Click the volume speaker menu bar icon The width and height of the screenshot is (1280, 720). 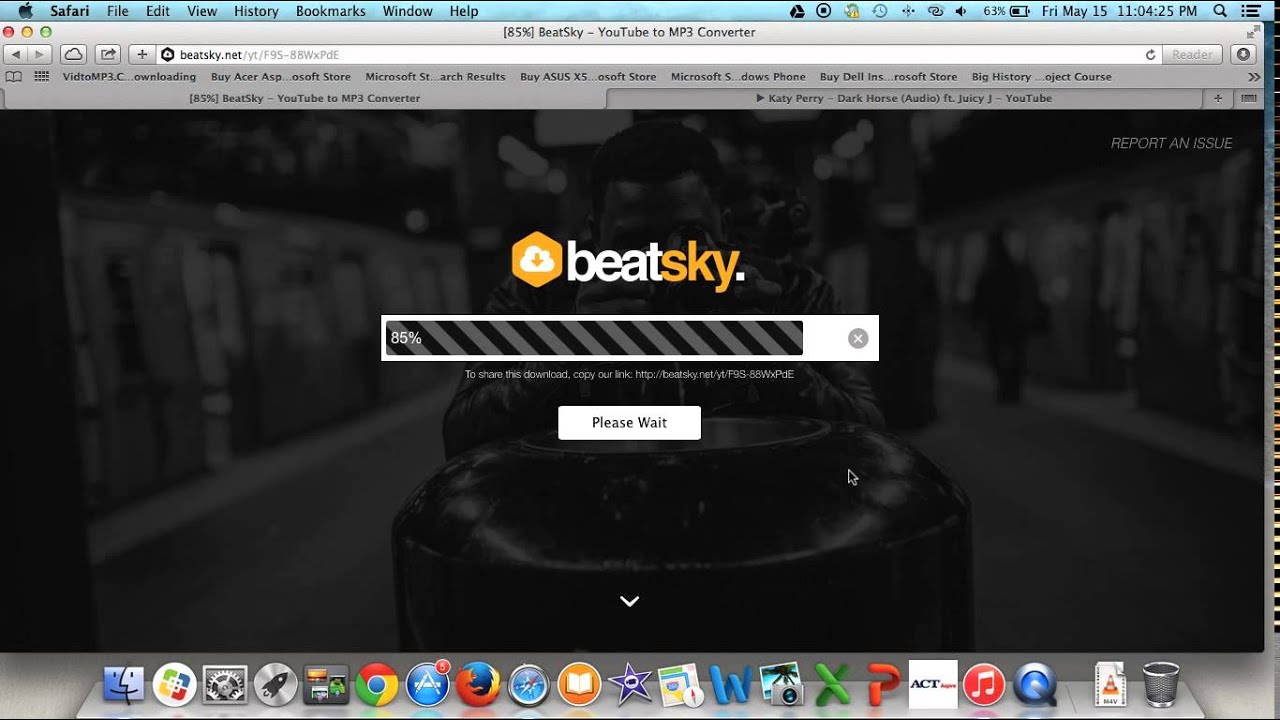click(x=961, y=11)
